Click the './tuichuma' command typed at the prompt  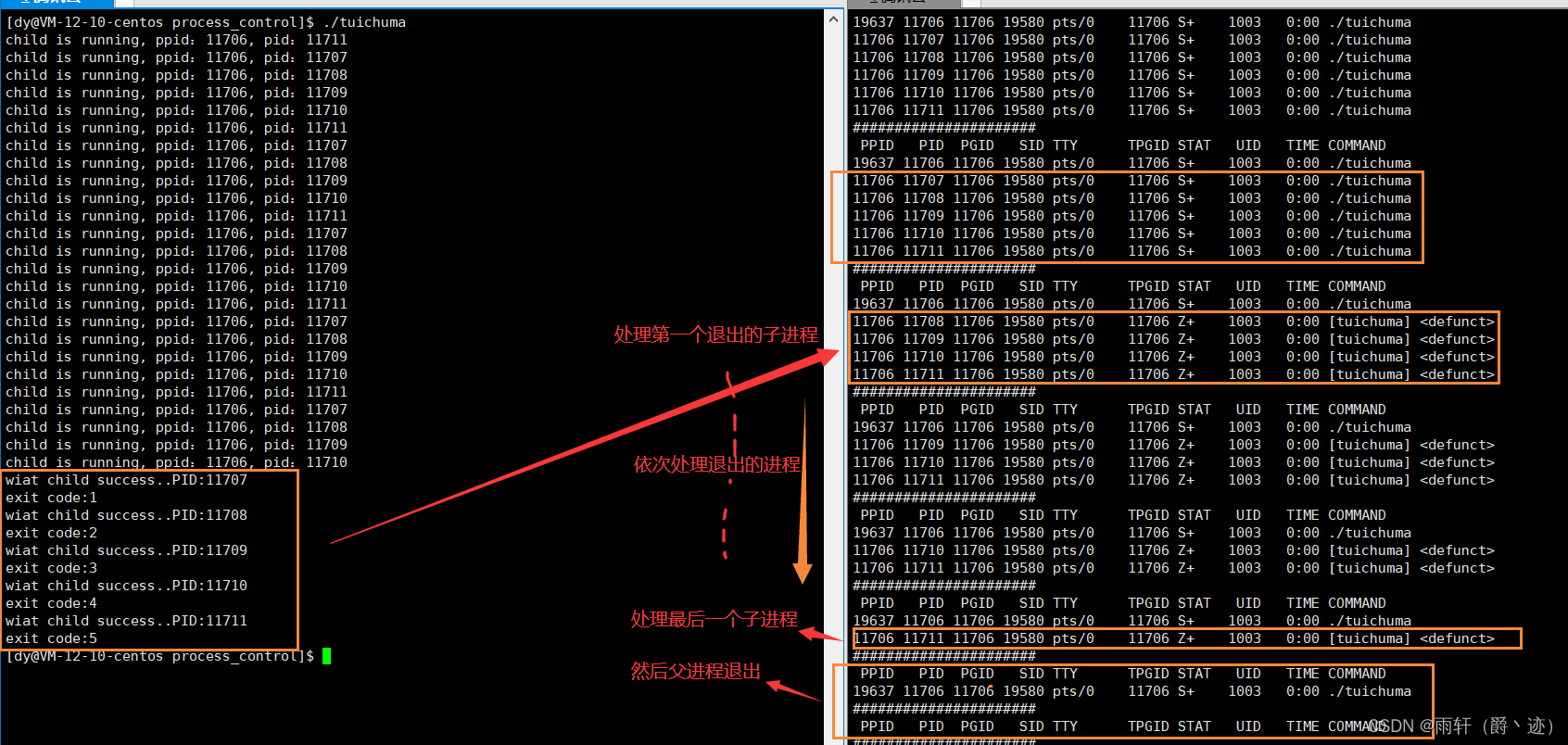(364, 22)
